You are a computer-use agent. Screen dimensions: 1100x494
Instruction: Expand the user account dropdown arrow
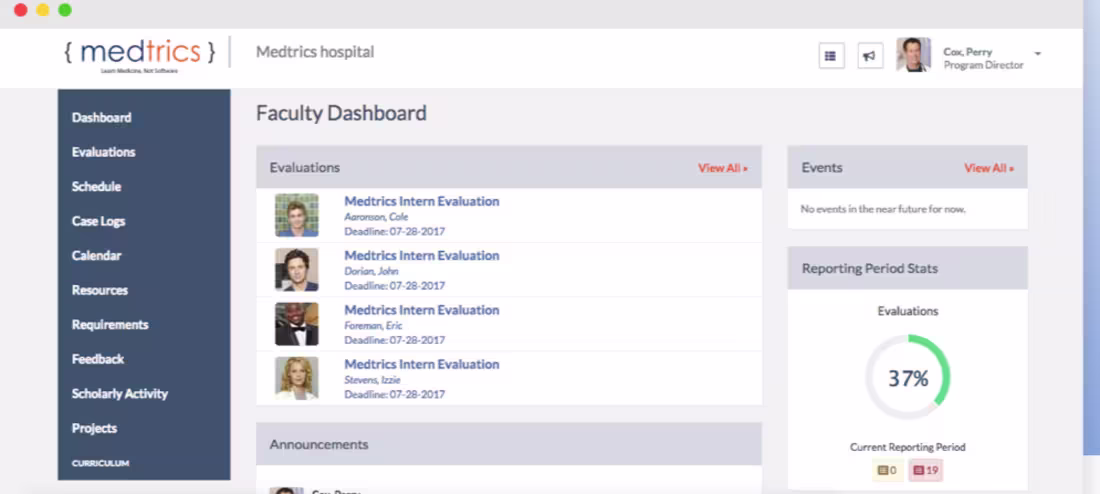(x=1038, y=53)
